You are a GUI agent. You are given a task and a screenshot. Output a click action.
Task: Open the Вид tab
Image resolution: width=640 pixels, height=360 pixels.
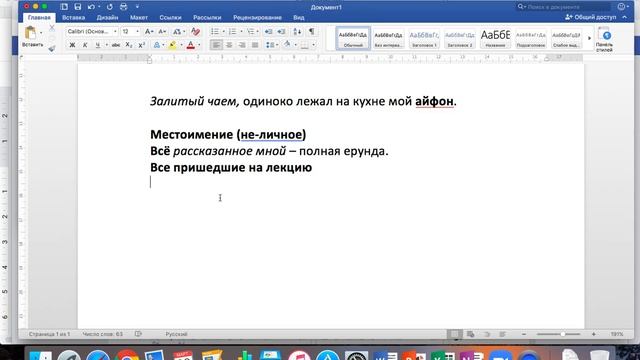[298, 18]
